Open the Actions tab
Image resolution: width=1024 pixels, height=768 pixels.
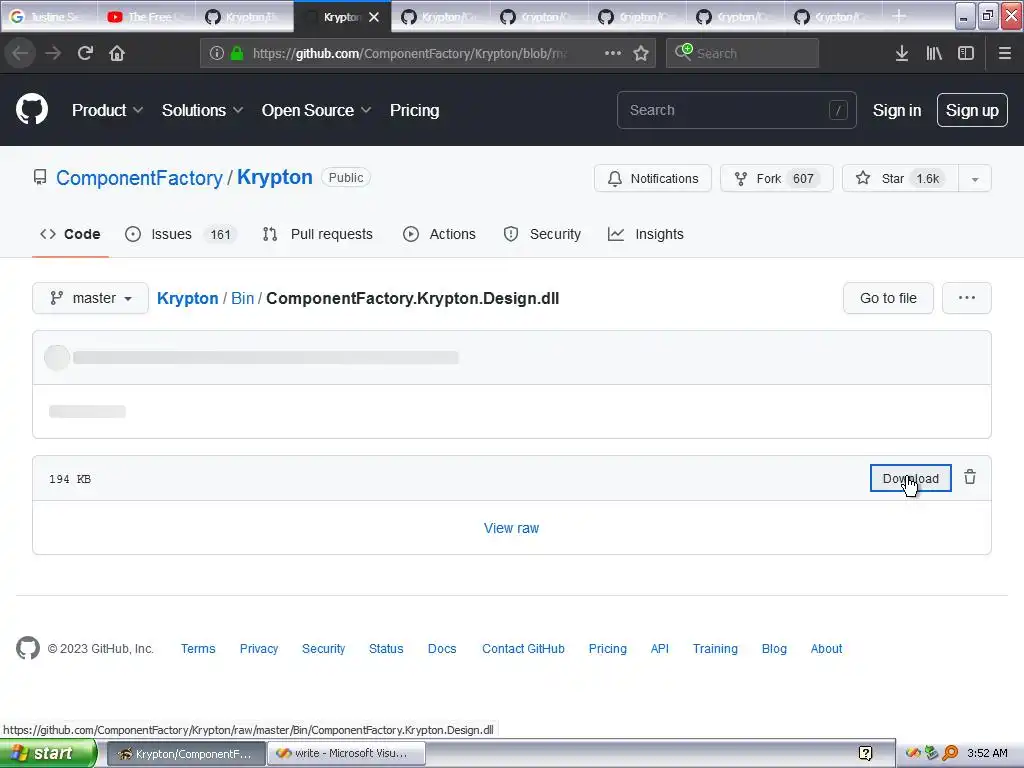[440, 234]
